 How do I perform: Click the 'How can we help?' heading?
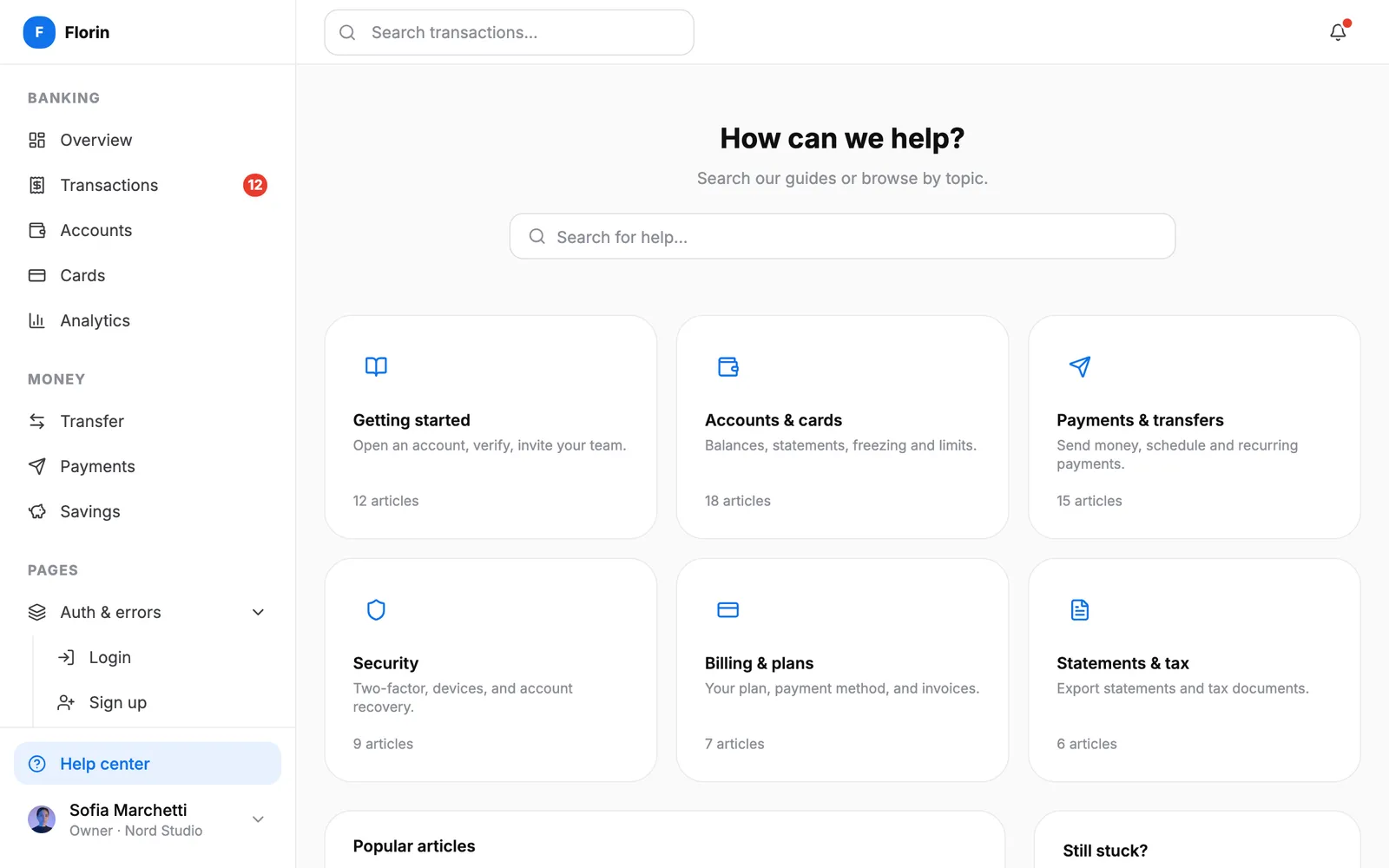(x=842, y=138)
